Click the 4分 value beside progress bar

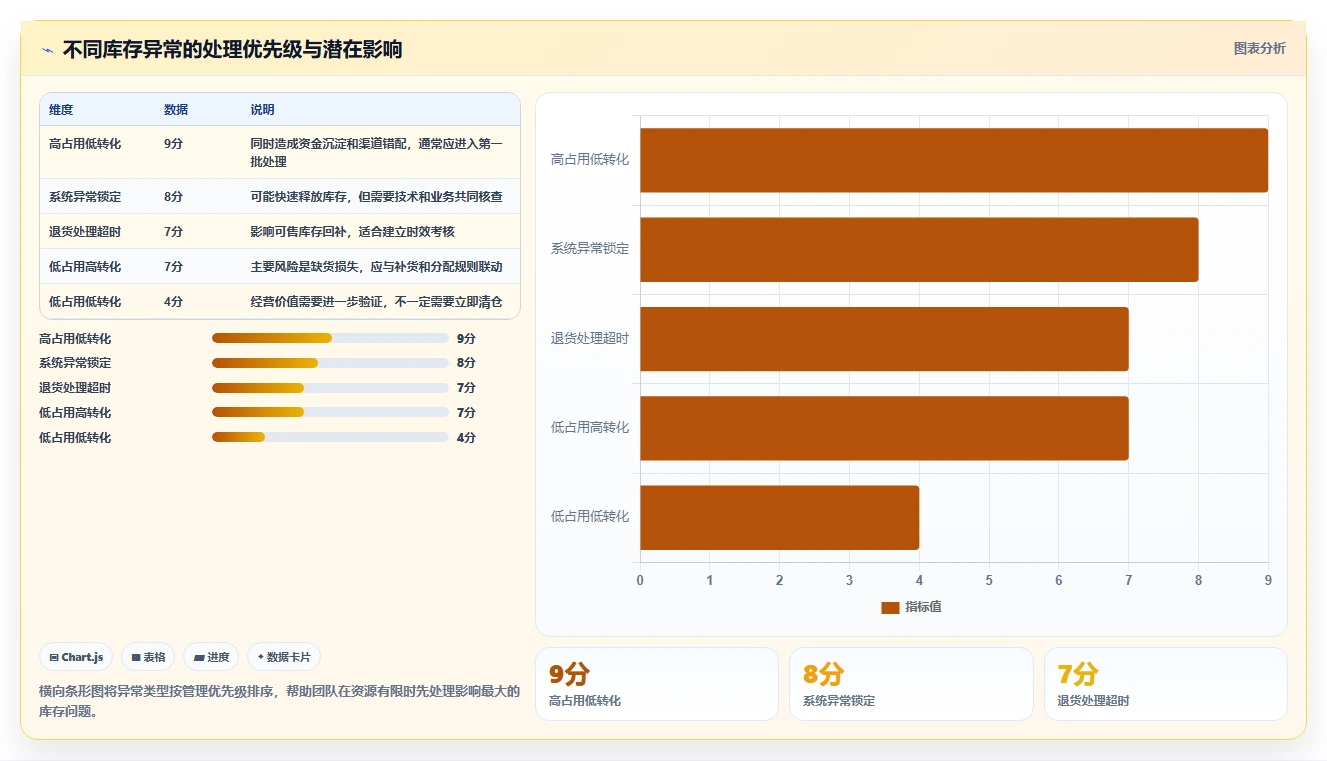coord(466,438)
